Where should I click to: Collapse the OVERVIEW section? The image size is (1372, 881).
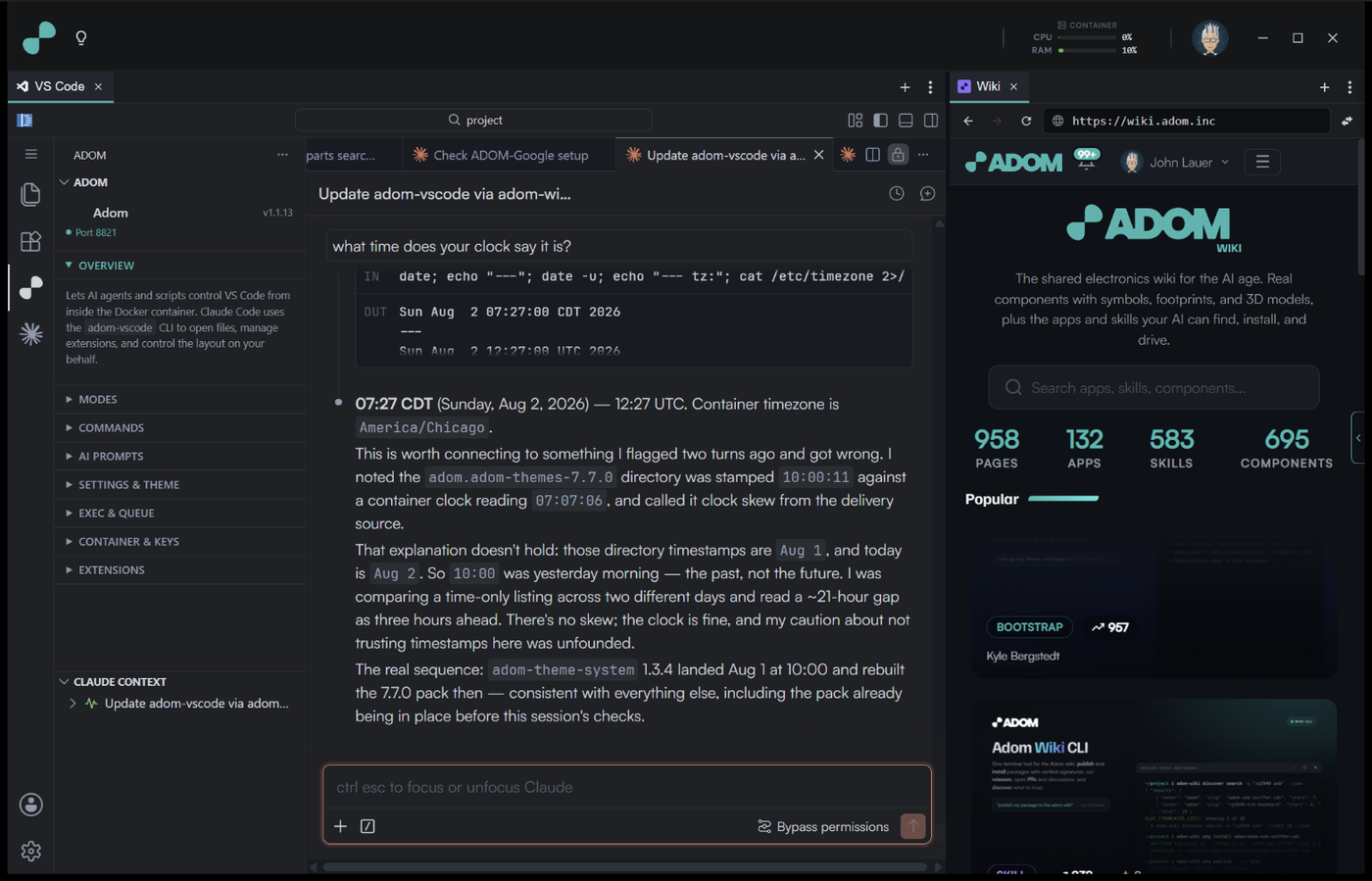pyautogui.click(x=180, y=266)
